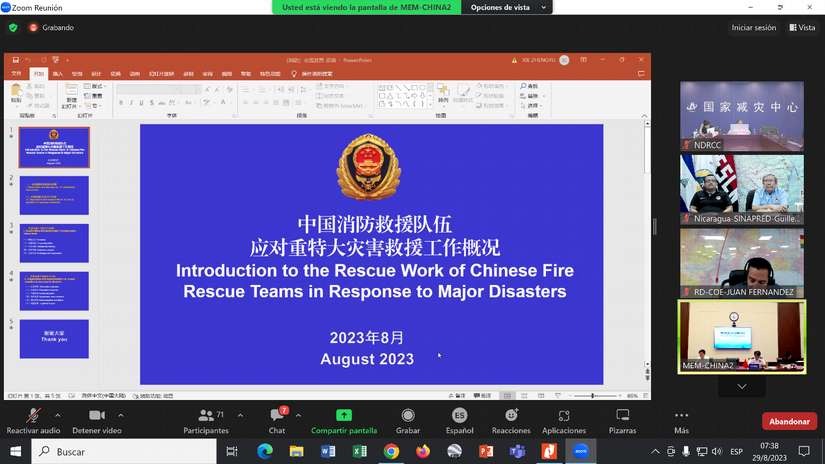825x464 pixels.
Task: Switch layout using Vista menu
Action: point(802,28)
